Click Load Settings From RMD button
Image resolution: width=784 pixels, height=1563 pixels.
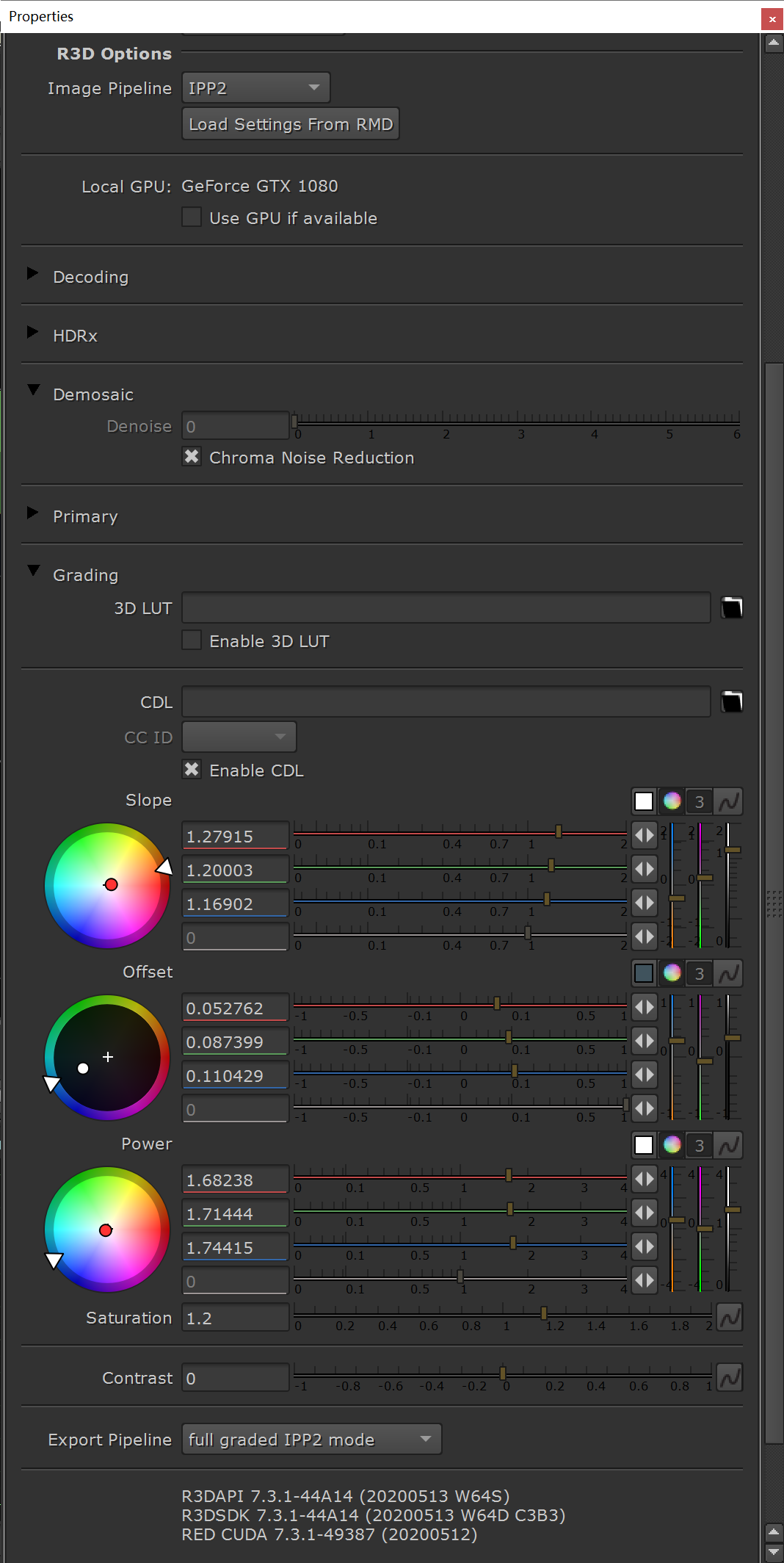coord(291,124)
